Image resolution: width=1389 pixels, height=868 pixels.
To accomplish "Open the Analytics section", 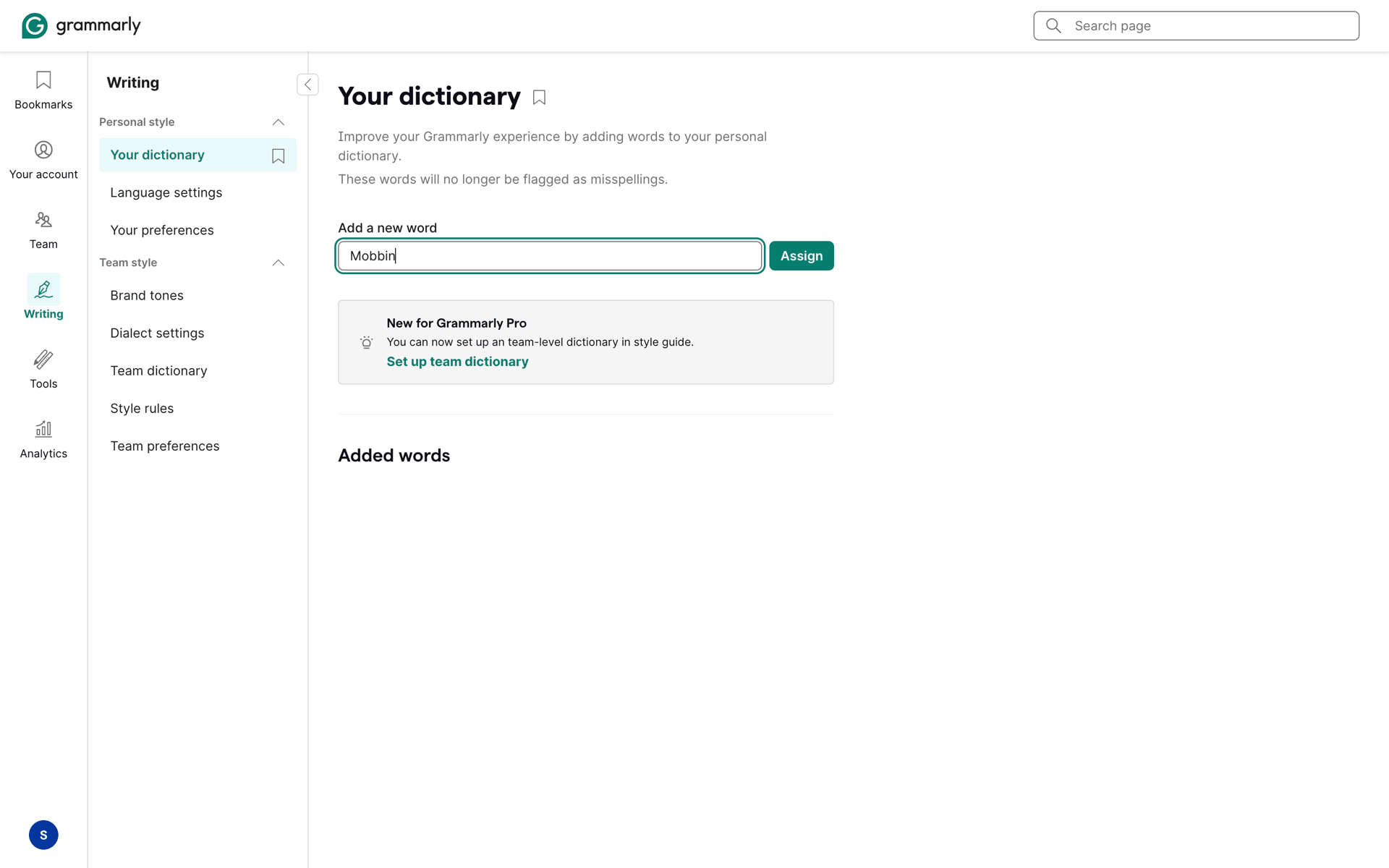I will (x=43, y=440).
